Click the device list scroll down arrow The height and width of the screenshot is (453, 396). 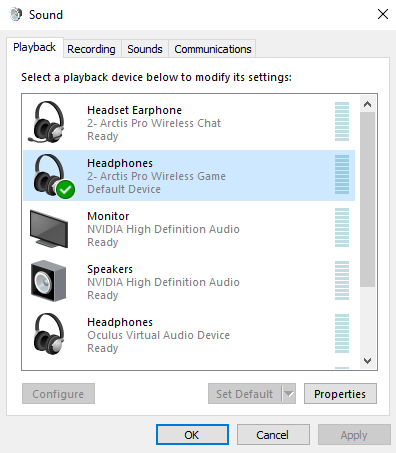[x=367, y=361]
